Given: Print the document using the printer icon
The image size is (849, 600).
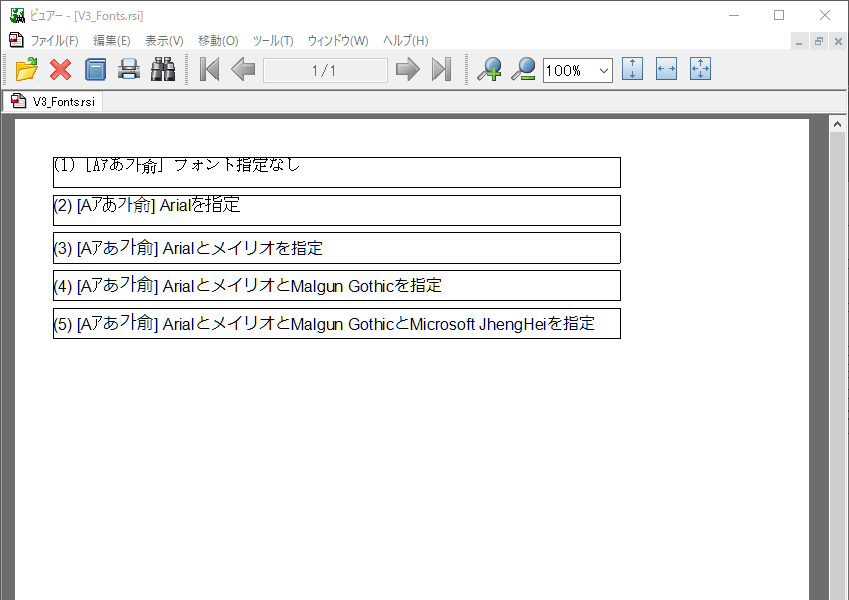Looking at the screenshot, I should tap(129, 69).
